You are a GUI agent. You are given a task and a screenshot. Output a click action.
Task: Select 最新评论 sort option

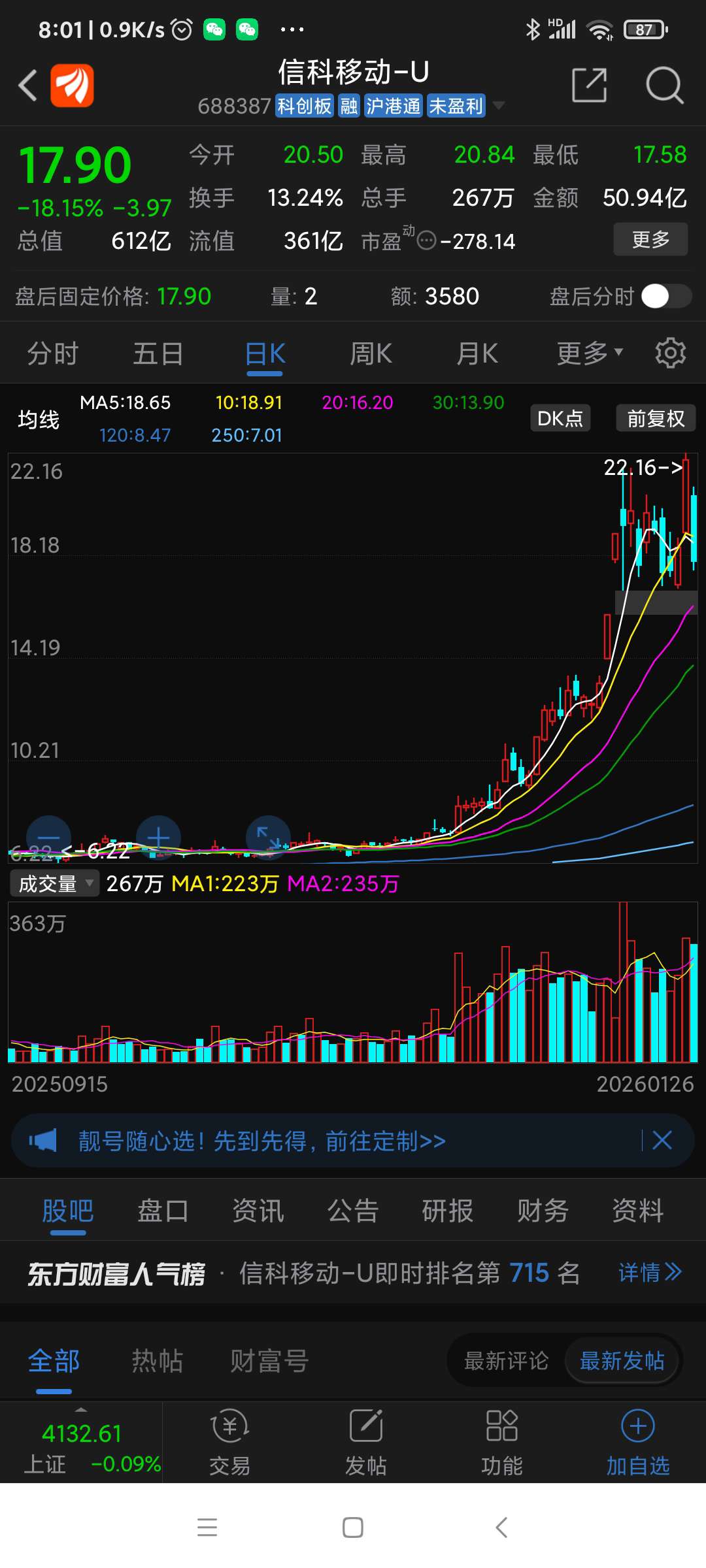(506, 1361)
